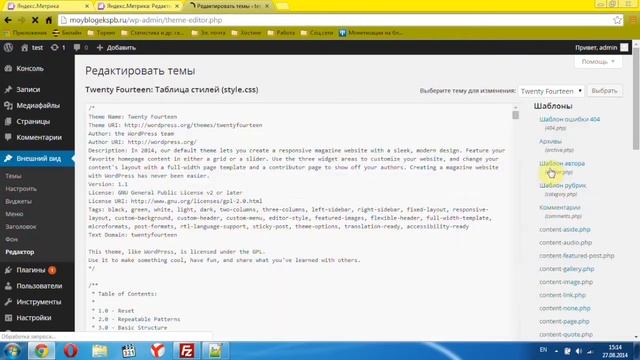640x360 pixels.
Task: Click the browser back arrow
Action: (x=8, y=20)
